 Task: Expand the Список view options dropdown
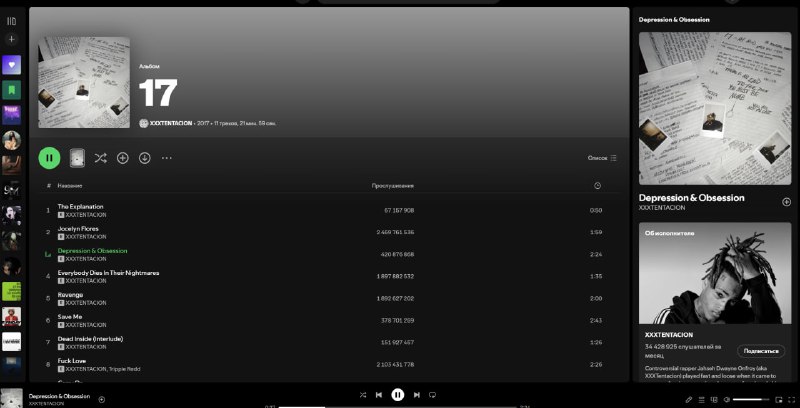(x=603, y=158)
